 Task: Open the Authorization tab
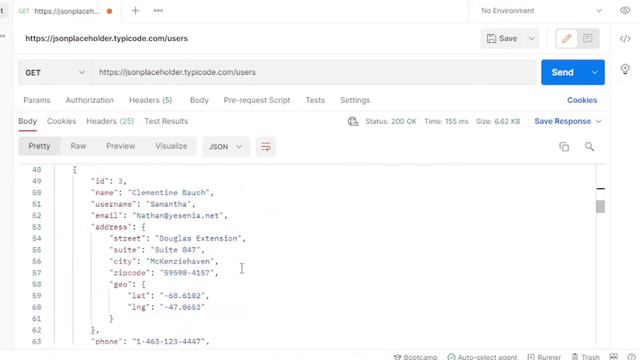pos(90,100)
